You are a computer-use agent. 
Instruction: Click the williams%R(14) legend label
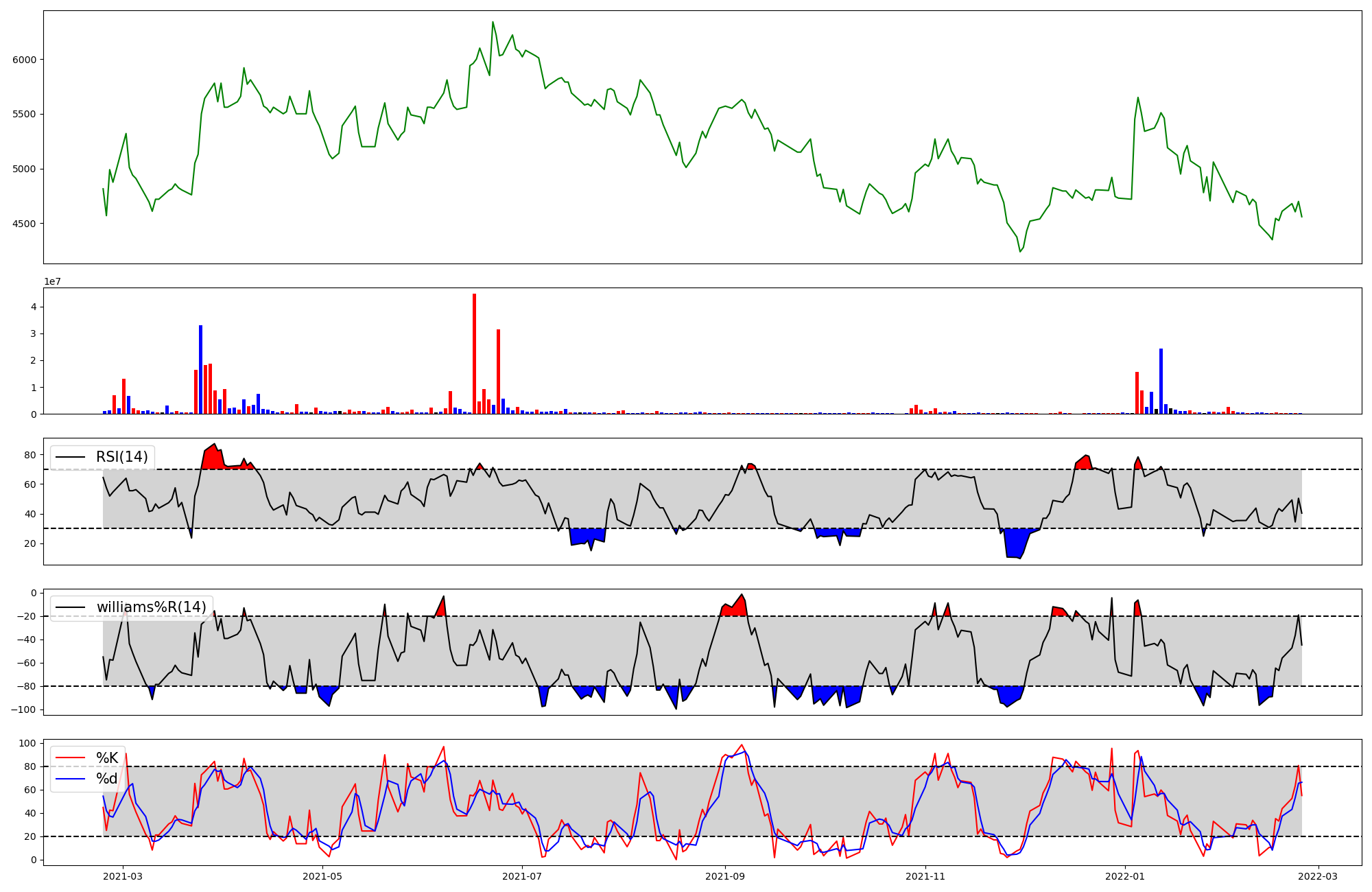[151, 607]
